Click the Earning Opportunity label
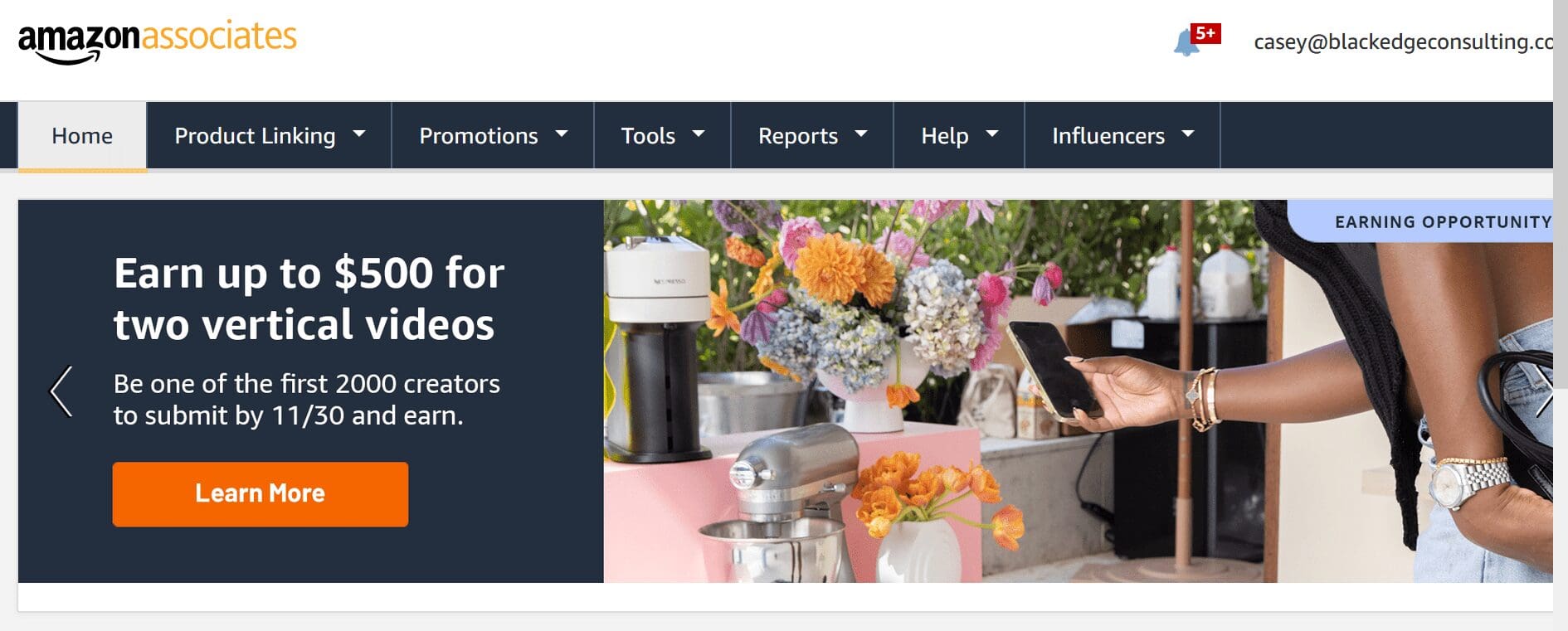1568x631 pixels. (1443, 221)
